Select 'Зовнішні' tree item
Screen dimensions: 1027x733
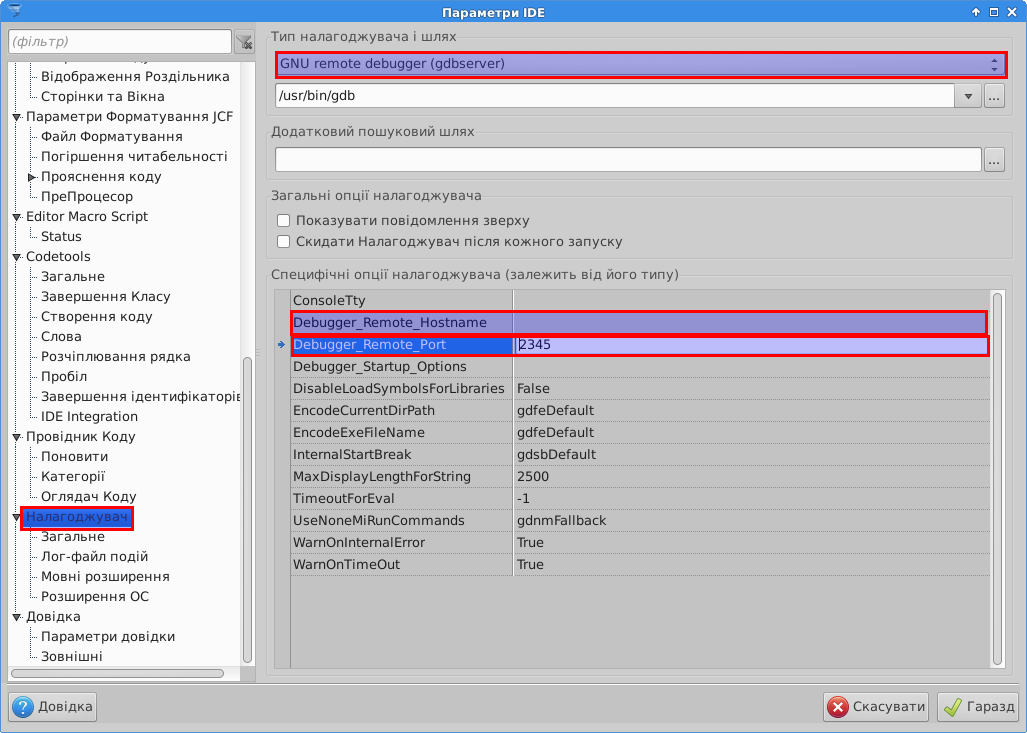(x=72, y=657)
